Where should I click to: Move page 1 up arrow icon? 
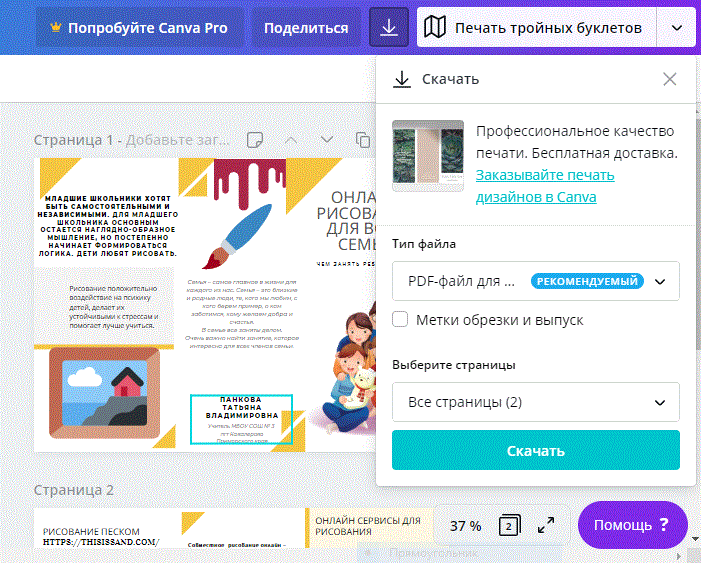coord(291,140)
